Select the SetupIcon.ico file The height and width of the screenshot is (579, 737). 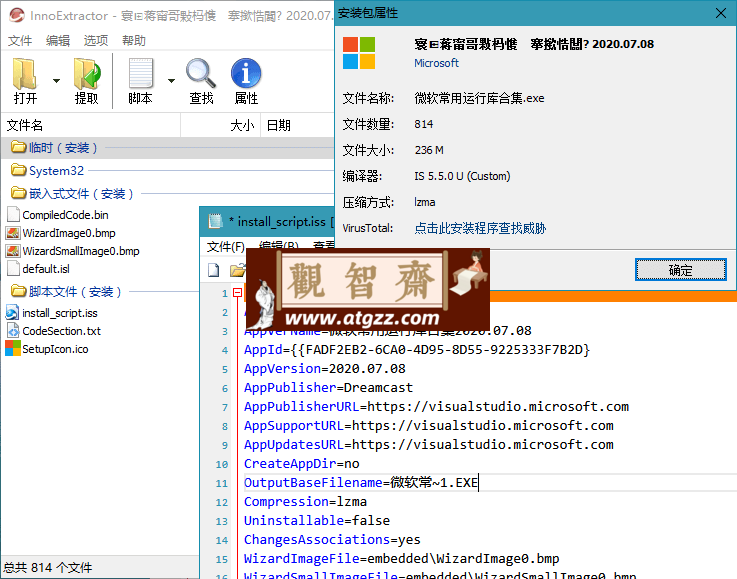(x=55, y=349)
